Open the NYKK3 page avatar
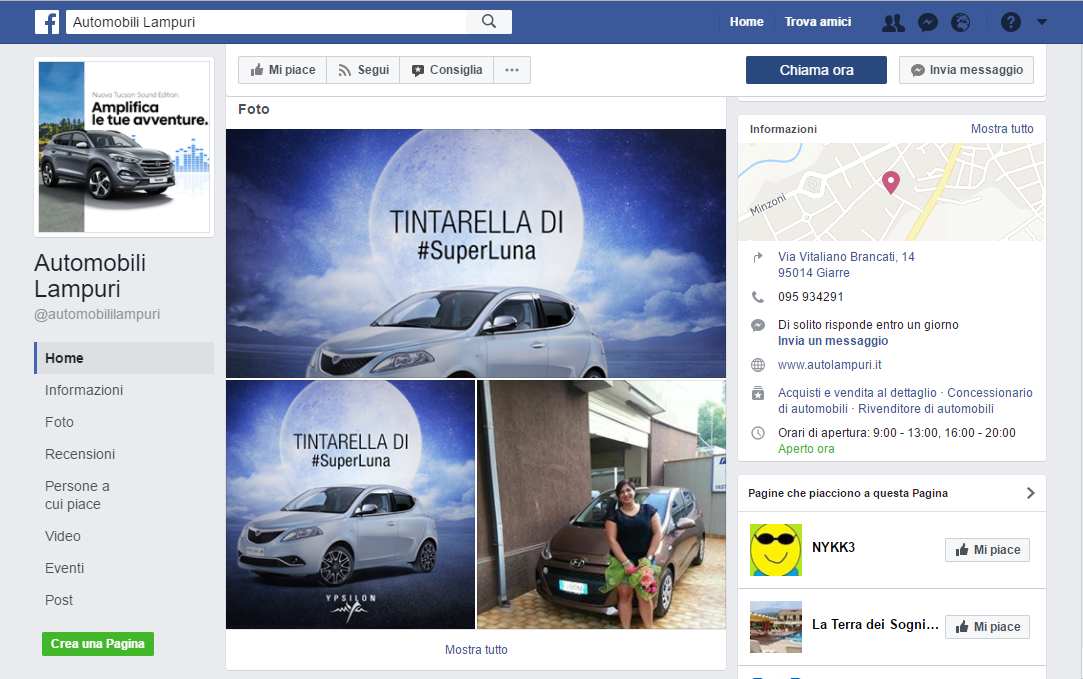 776,550
